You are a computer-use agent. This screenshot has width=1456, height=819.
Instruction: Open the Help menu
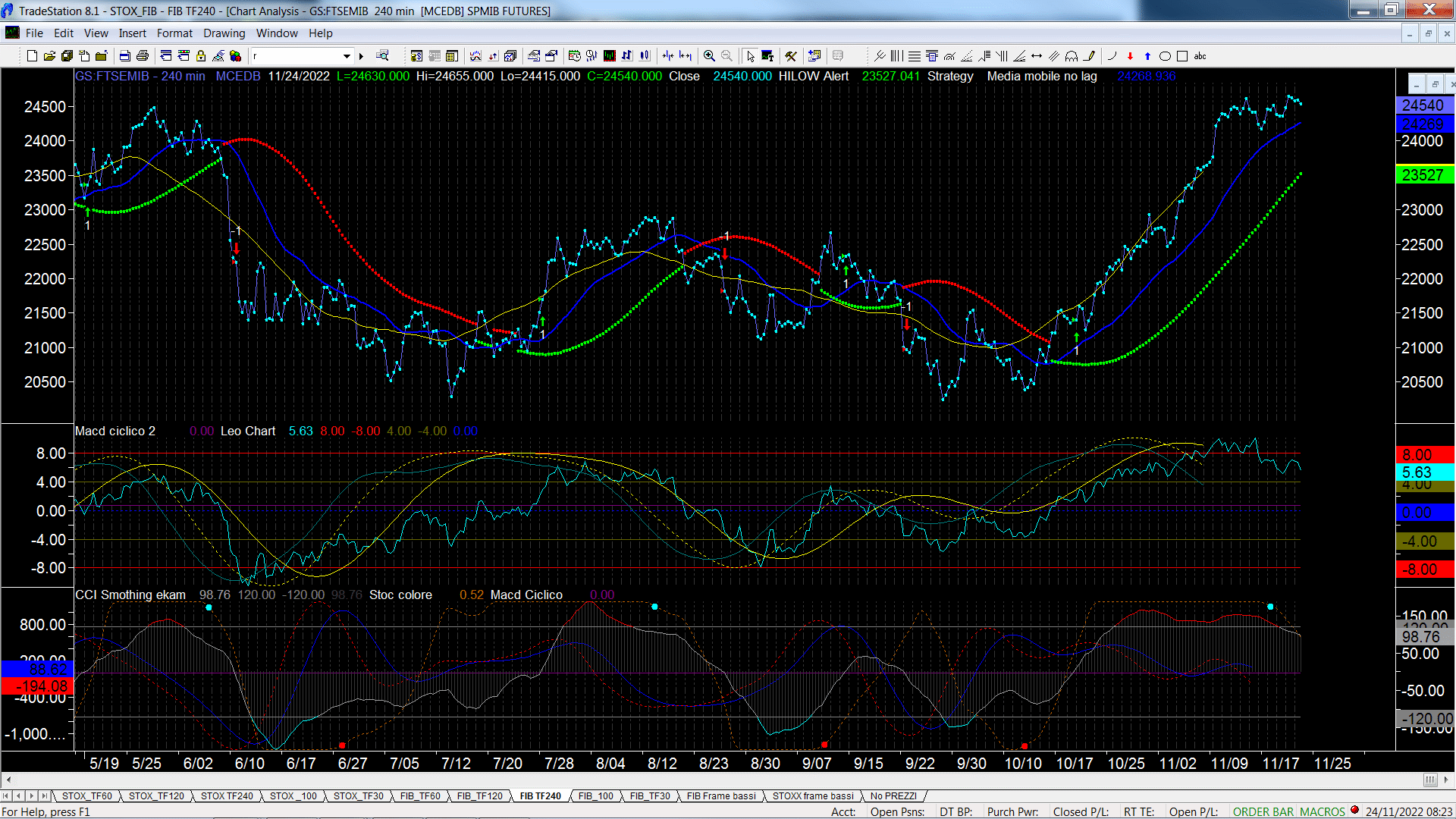tap(320, 33)
